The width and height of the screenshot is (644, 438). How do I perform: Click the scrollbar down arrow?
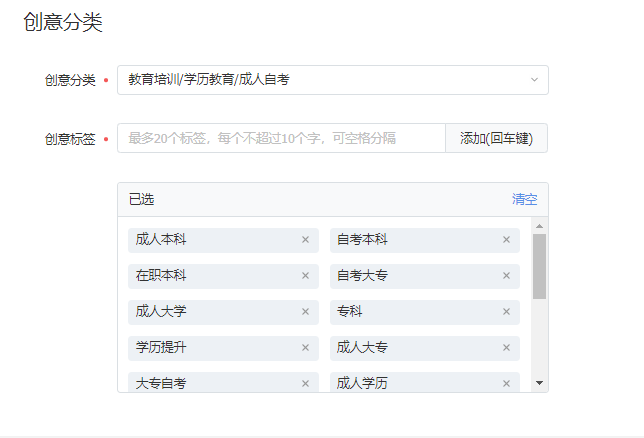(x=540, y=383)
